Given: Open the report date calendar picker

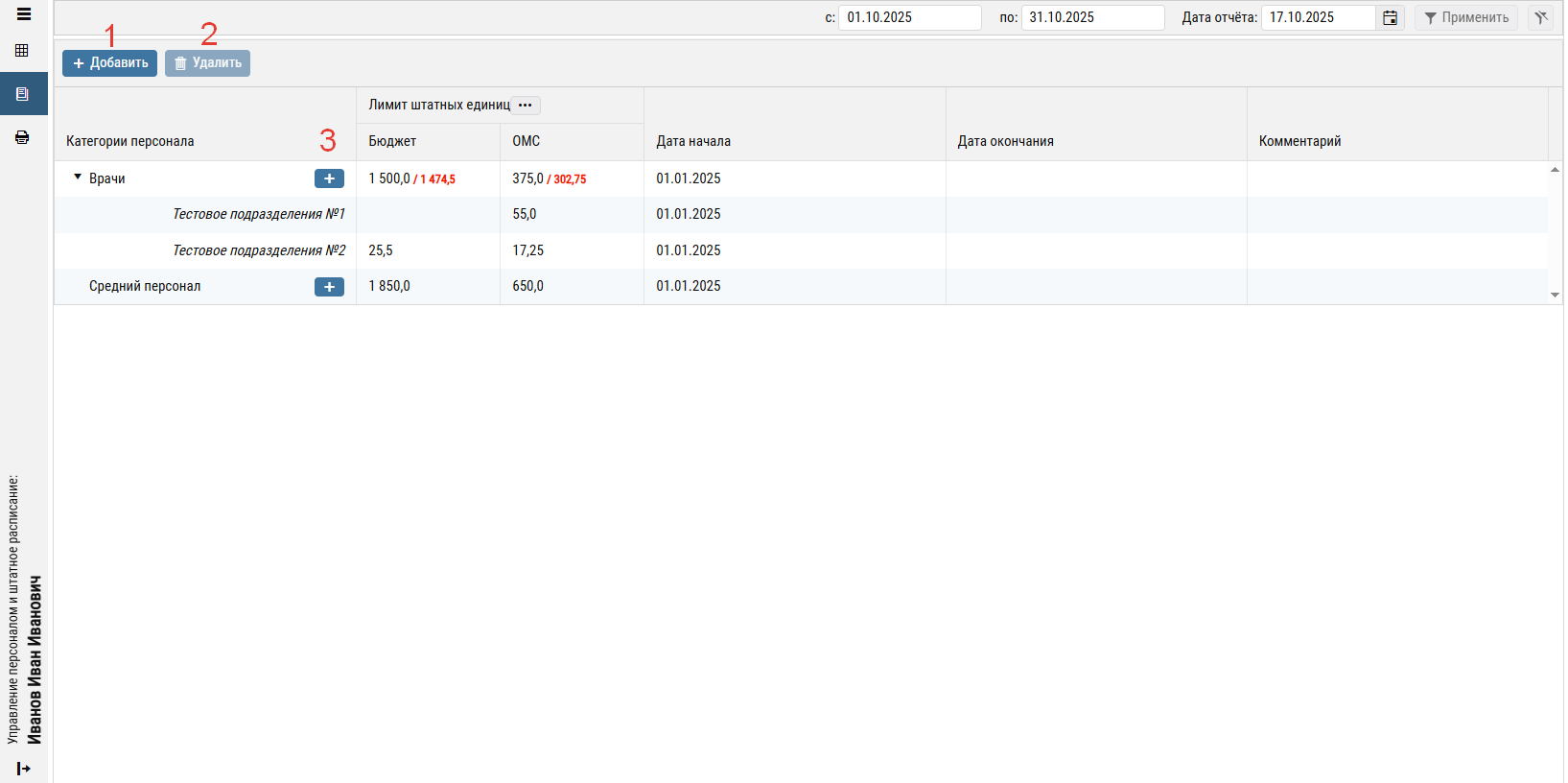Looking at the screenshot, I should [1390, 18].
